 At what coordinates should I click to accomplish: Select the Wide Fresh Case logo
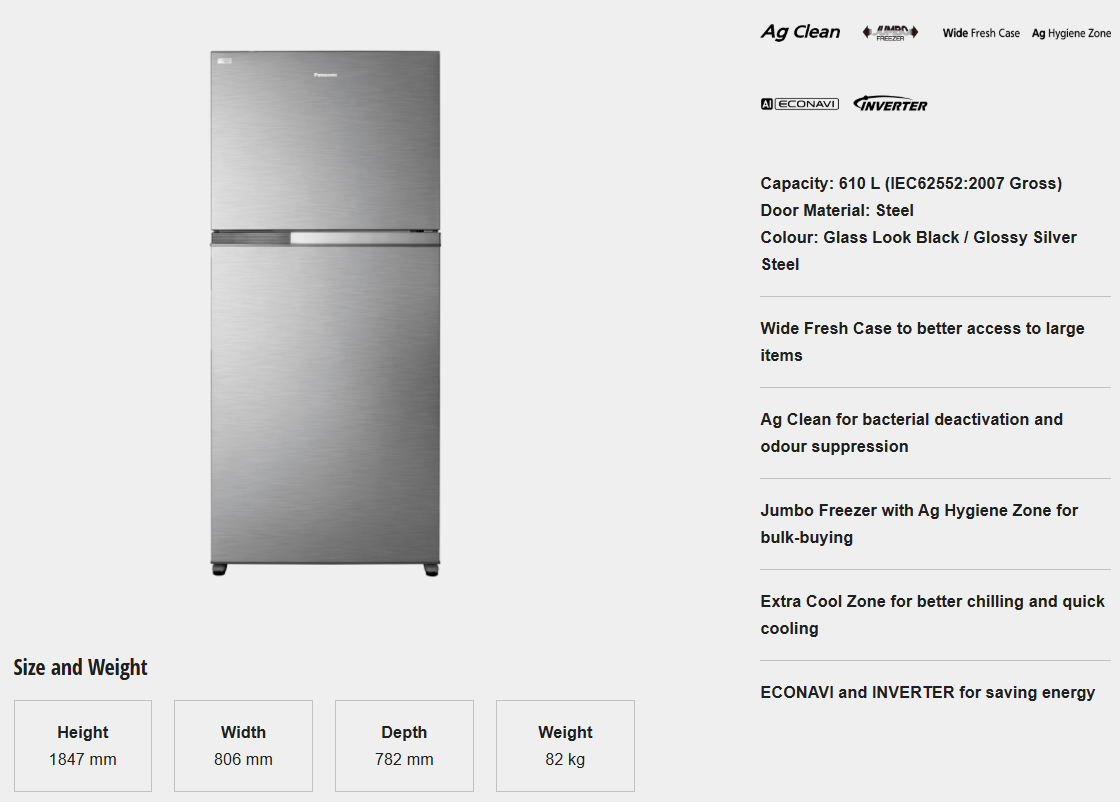pyautogui.click(x=981, y=33)
